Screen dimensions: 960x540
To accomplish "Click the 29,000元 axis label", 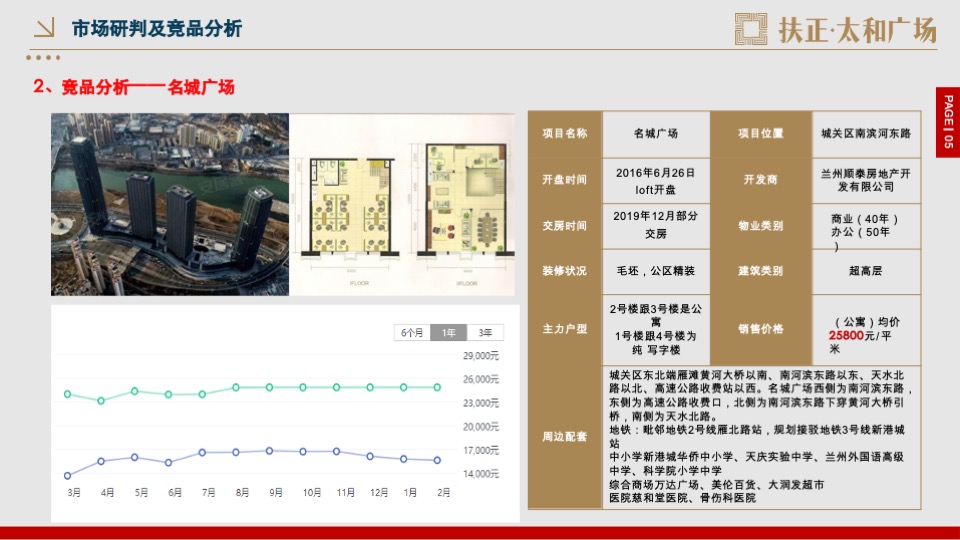I will coord(481,356).
